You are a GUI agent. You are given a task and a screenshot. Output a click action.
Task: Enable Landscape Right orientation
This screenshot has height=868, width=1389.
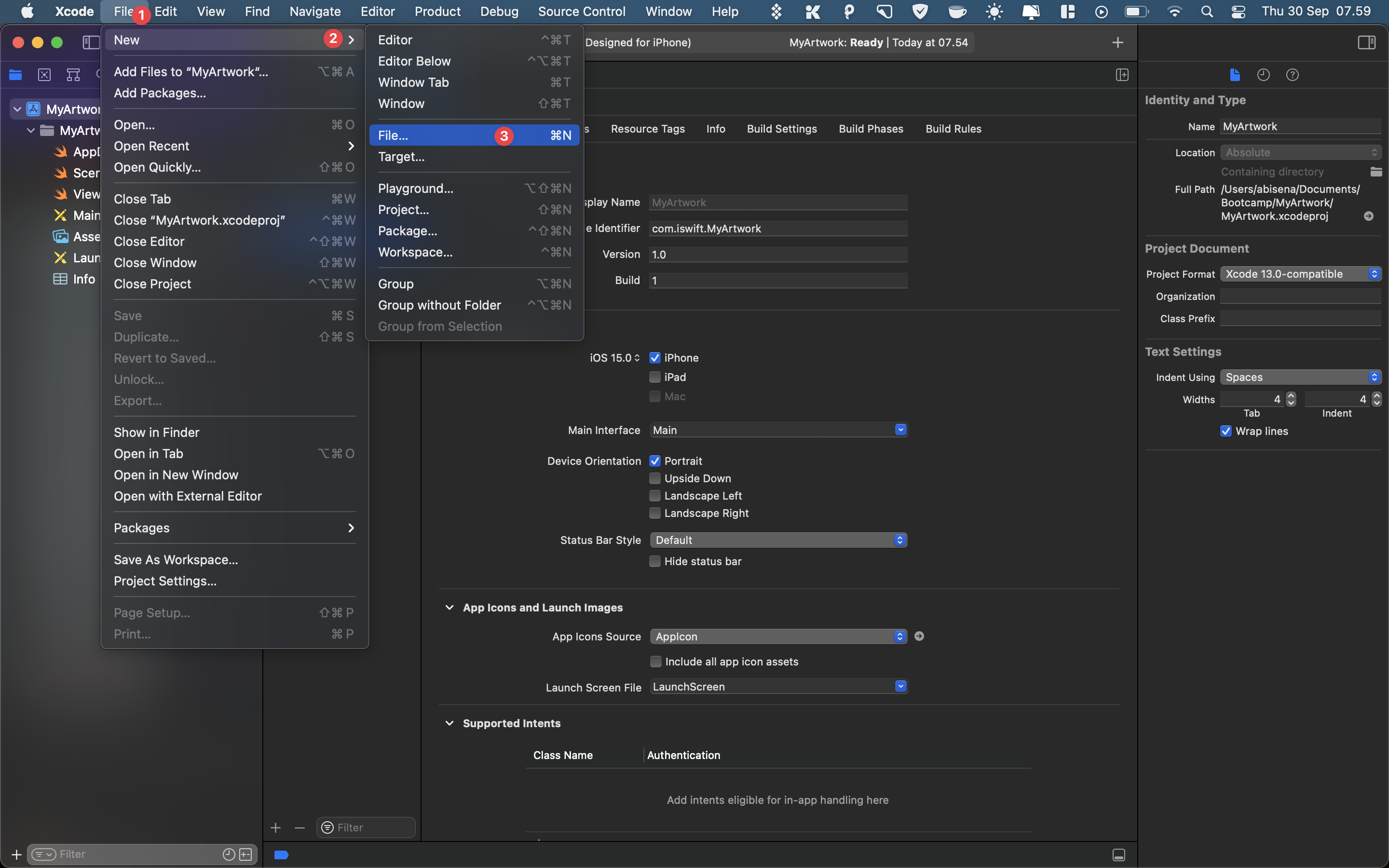pyautogui.click(x=655, y=513)
